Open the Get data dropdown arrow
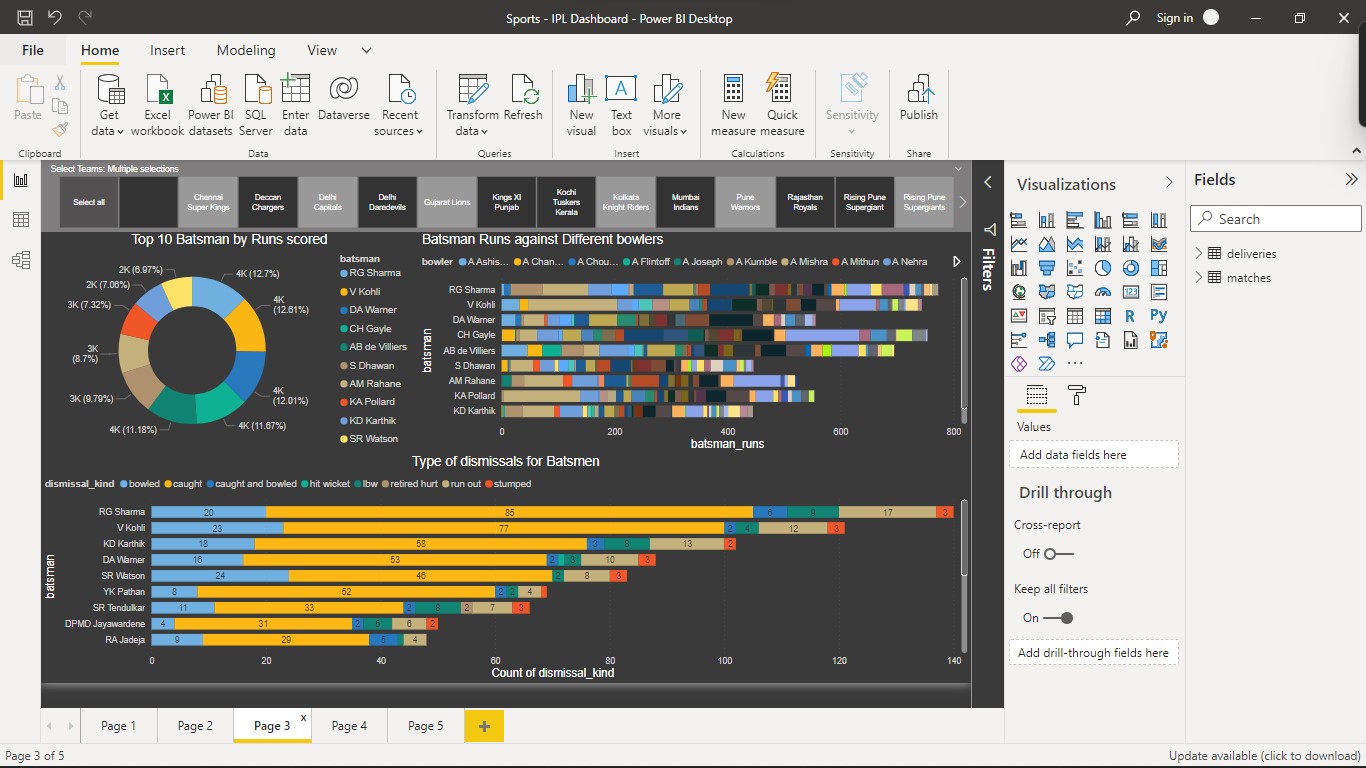This screenshot has width=1366, height=768. 120,132
